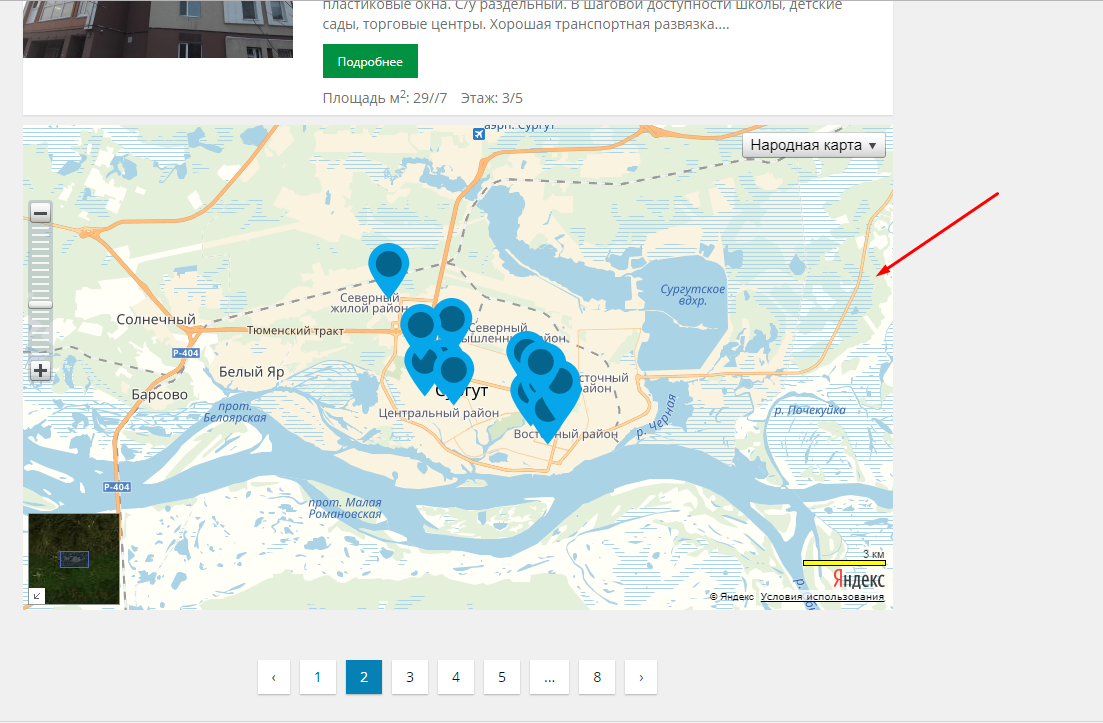Click the р. Почекуйка river label
Image resolution: width=1103 pixels, height=723 pixels.
(x=810, y=410)
